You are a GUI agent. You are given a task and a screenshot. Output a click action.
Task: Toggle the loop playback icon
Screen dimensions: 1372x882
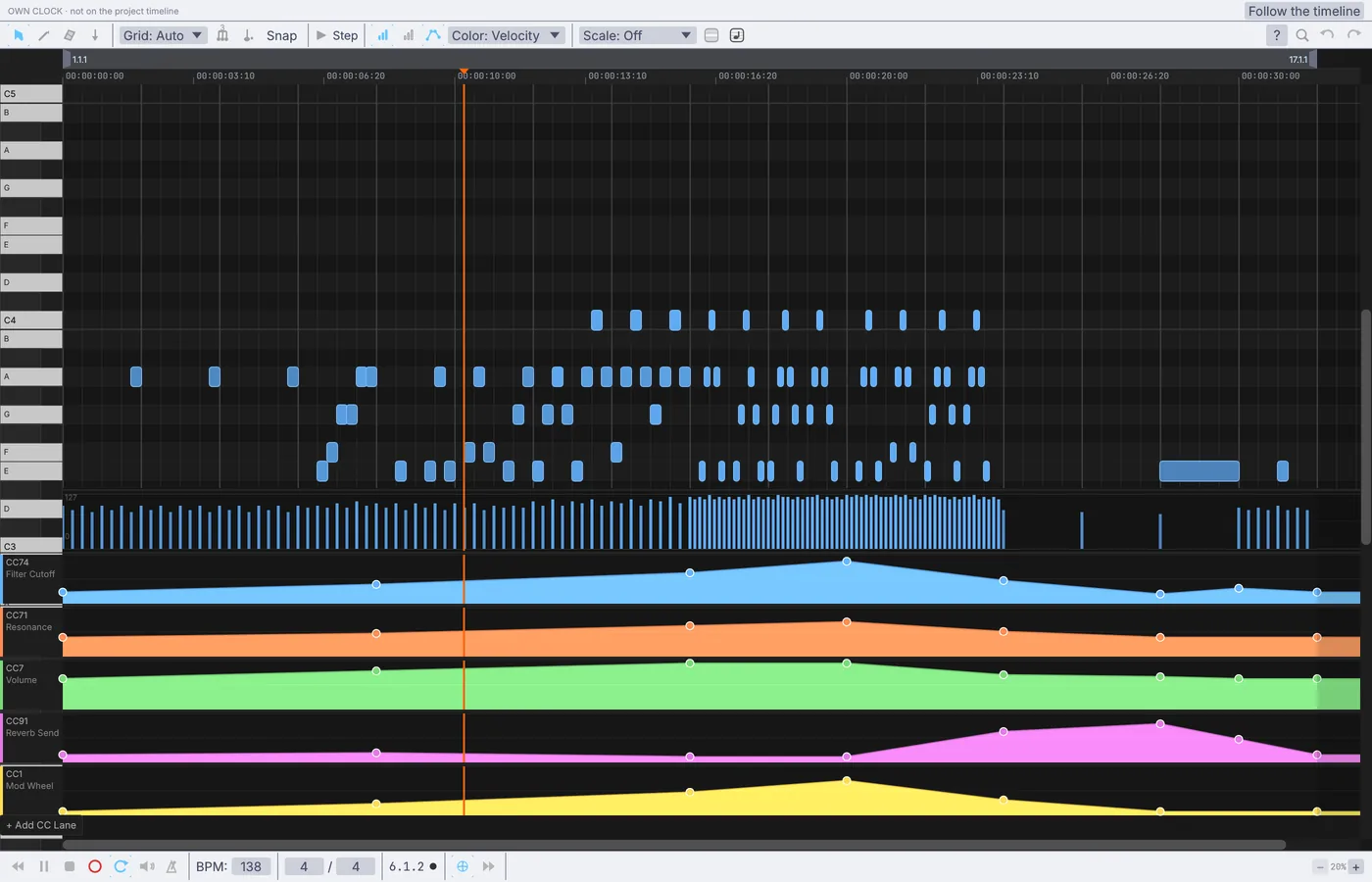pos(121,866)
